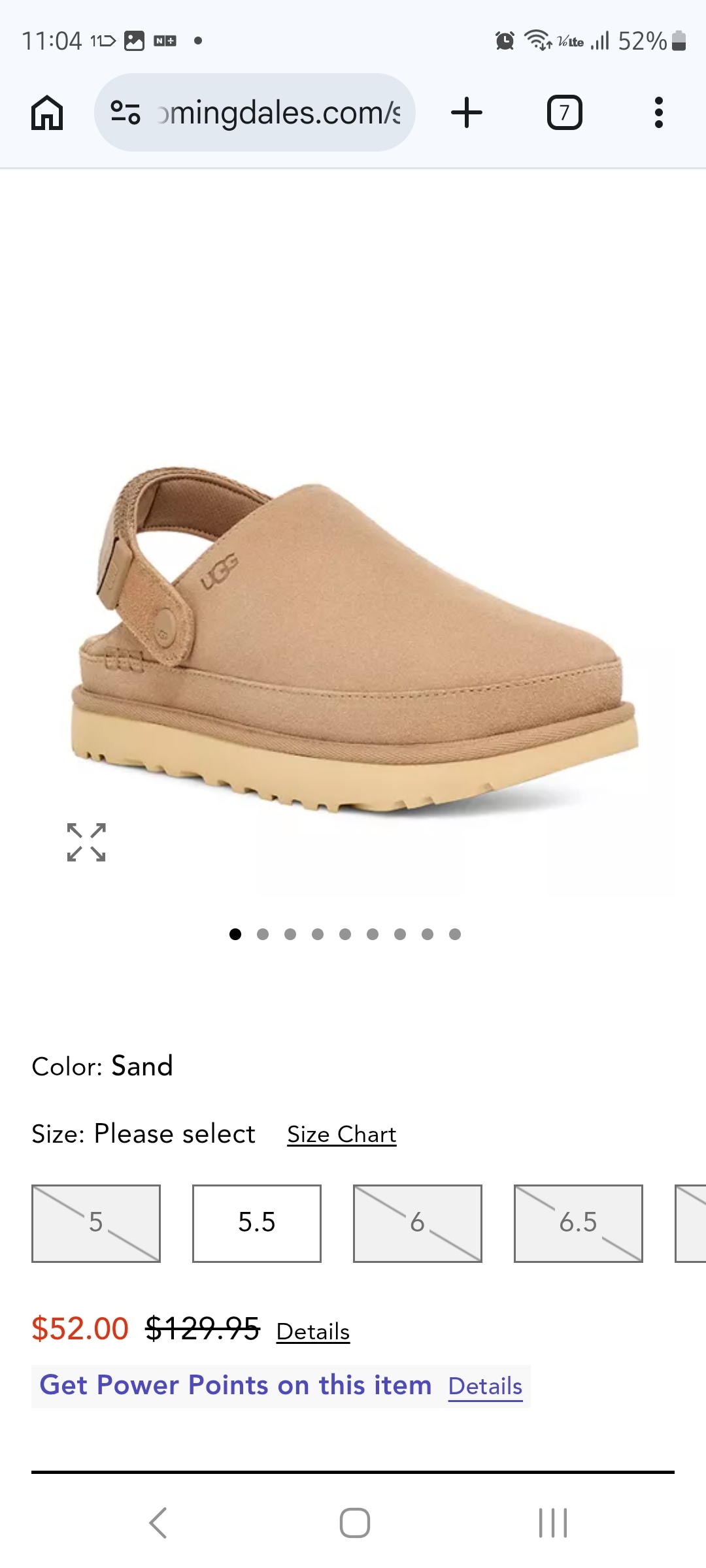Open the tab switcher showing 7 tabs
This screenshot has width=706, height=1568.
[564, 112]
